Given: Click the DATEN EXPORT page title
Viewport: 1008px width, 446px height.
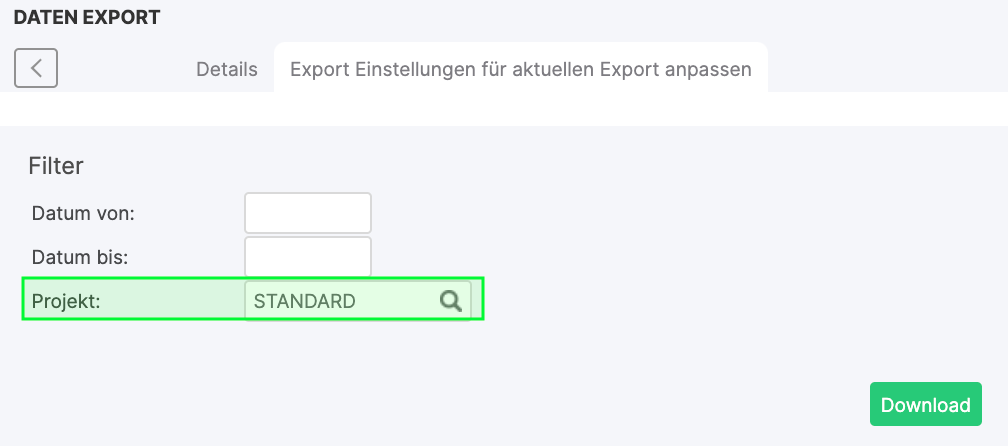Looking at the screenshot, I should (x=86, y=17).
